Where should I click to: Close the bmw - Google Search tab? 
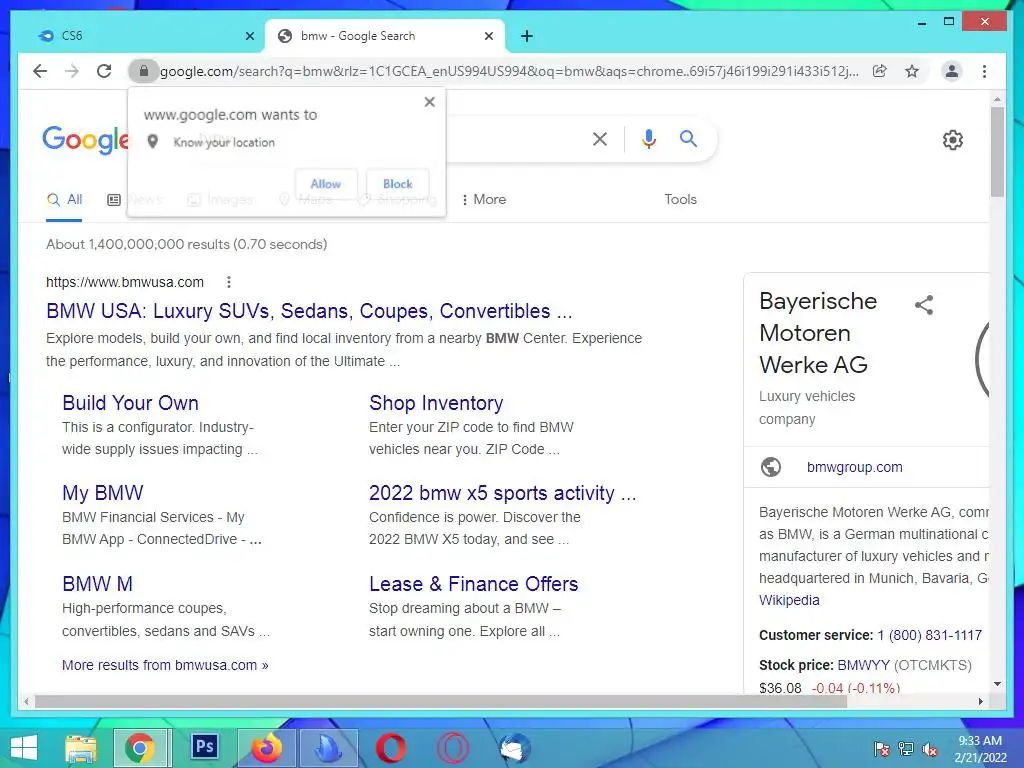tap(488, 37)
